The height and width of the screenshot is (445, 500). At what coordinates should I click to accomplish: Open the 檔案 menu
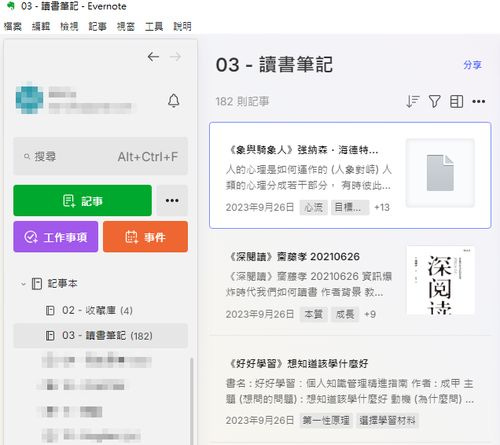[x=13, y=26]
